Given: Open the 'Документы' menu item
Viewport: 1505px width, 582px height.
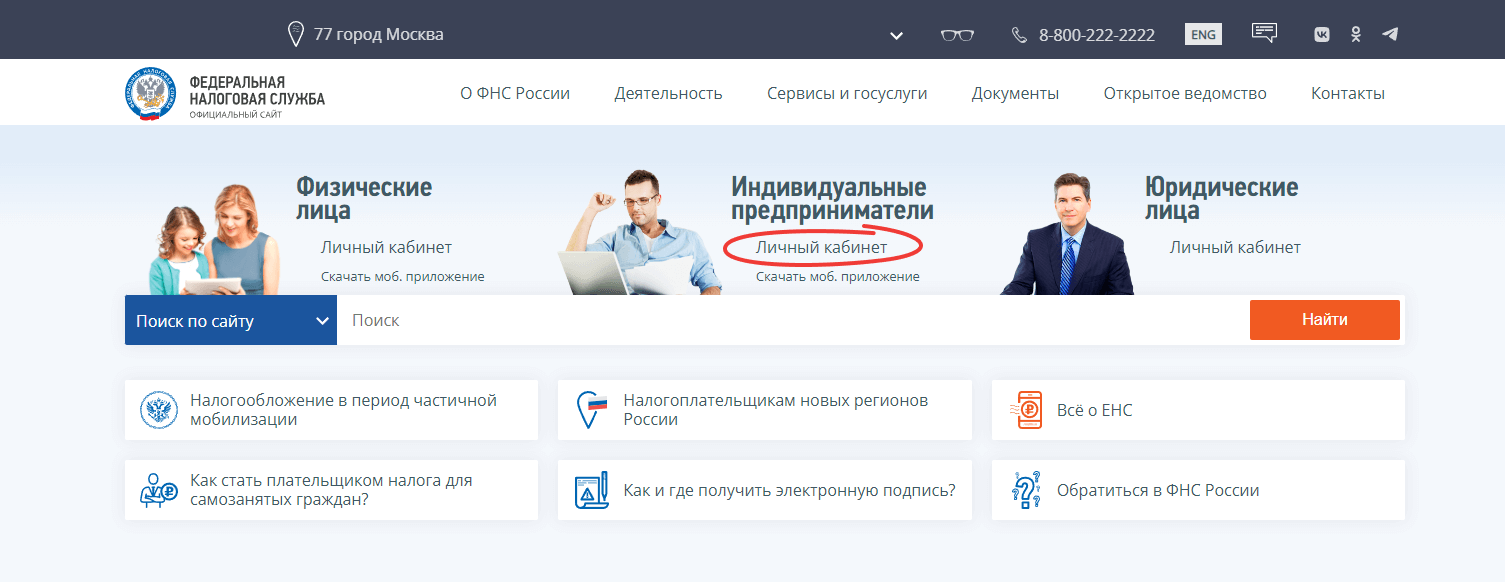Looking at the screenshot, I should 1015,93.
